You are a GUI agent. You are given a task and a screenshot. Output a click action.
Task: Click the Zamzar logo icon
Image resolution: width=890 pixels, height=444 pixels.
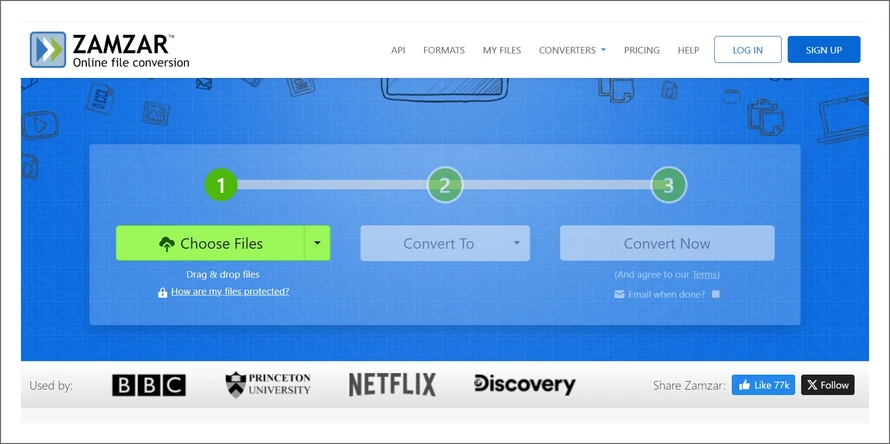click(47, 49)
